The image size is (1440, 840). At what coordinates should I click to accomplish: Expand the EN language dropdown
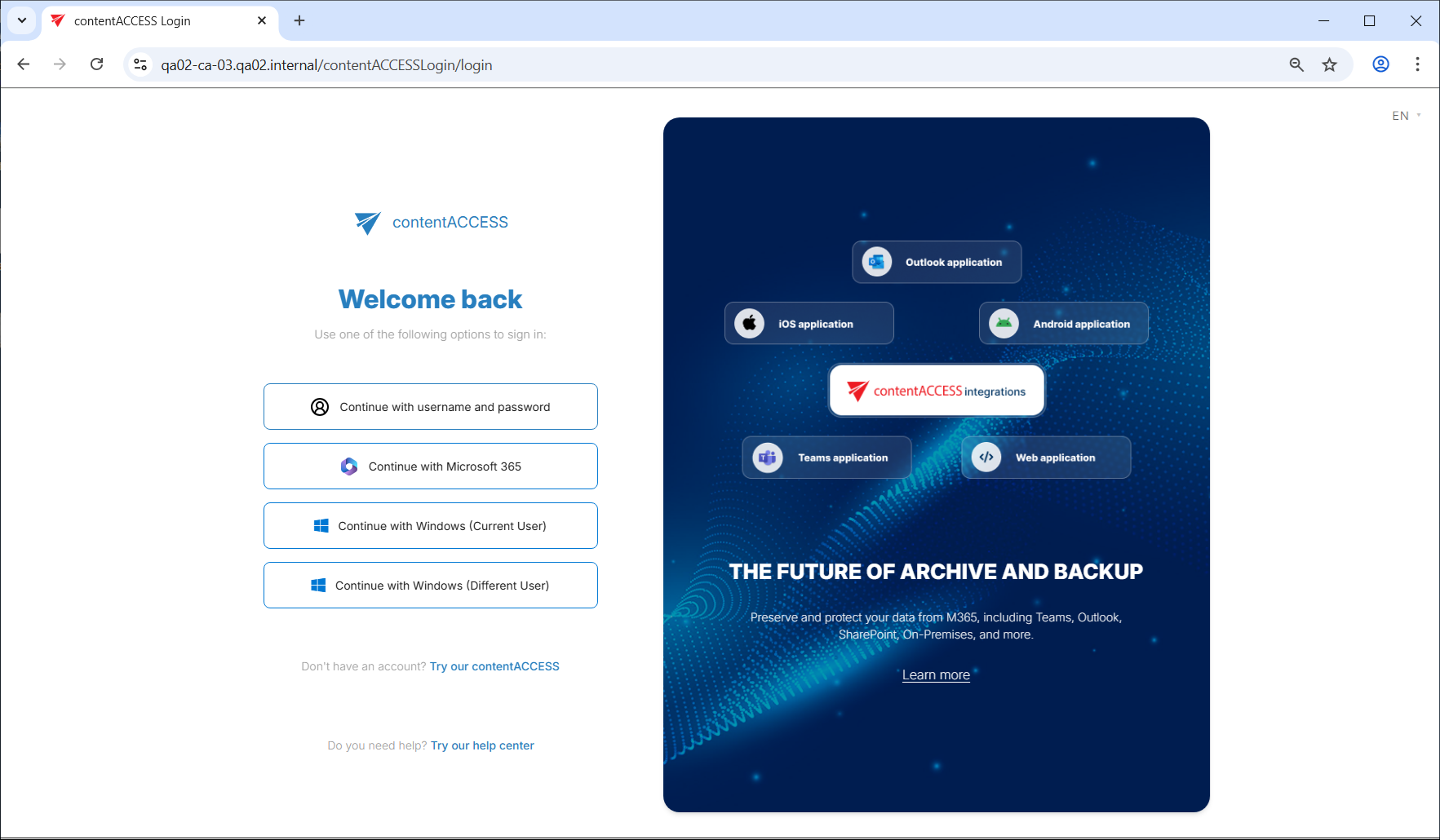point(1406,116)
